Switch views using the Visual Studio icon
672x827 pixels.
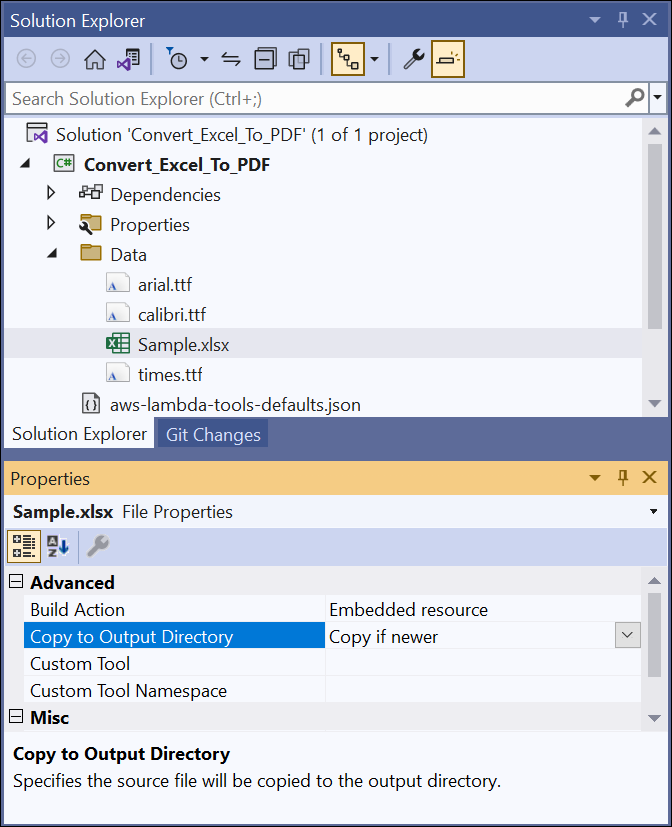click(x=127, y=59)
